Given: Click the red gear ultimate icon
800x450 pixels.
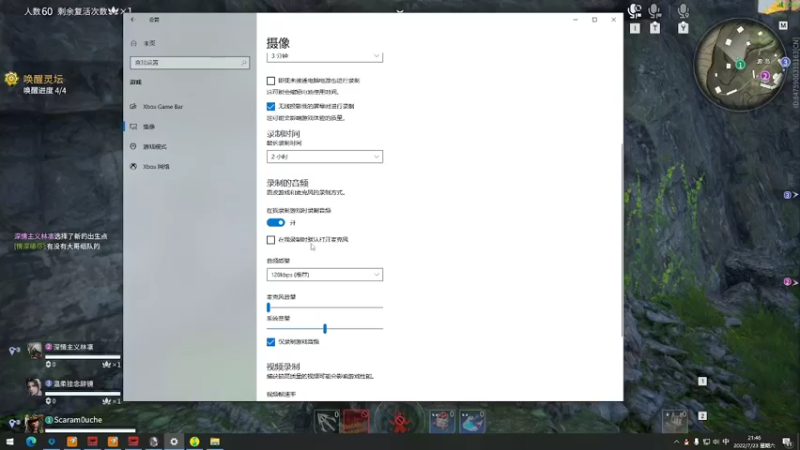Looking at the screenshot, I should (x=399, y=421).
